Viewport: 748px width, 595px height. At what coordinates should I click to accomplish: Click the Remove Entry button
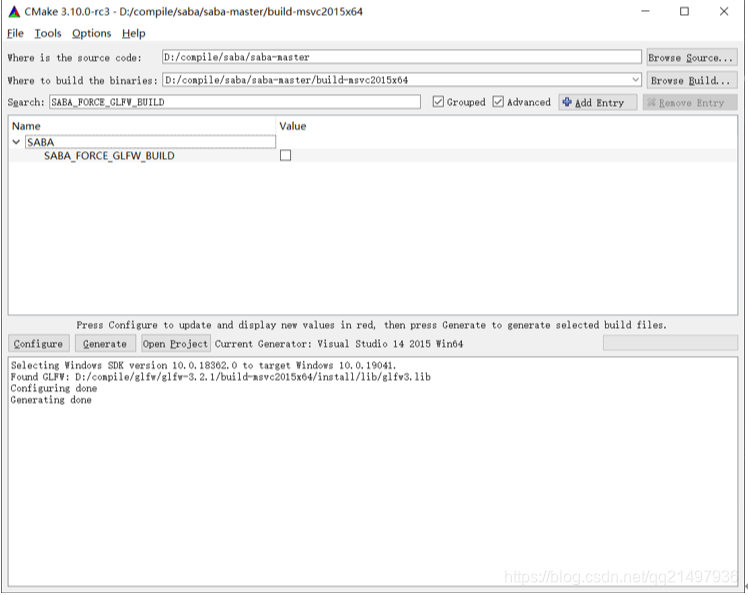pyautogui.click(x=690, y=103)
